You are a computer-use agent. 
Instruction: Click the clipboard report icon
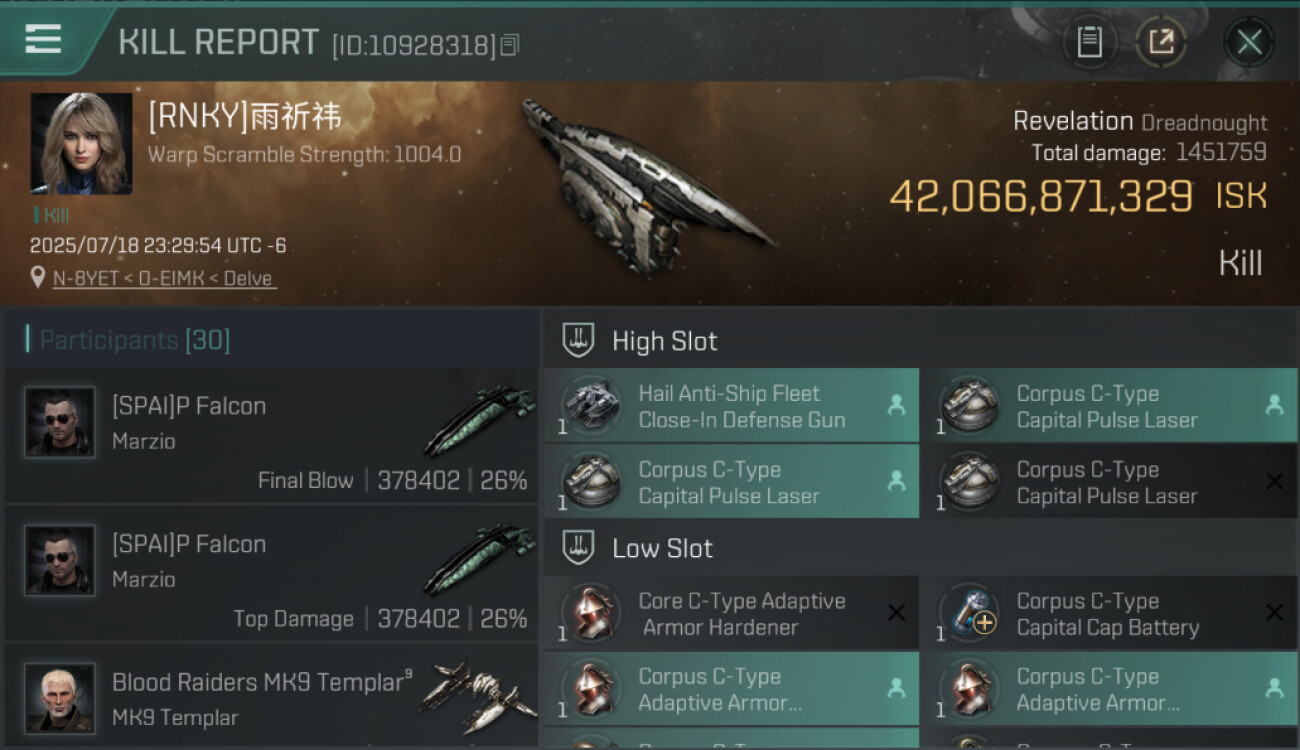coord(1089,42)
